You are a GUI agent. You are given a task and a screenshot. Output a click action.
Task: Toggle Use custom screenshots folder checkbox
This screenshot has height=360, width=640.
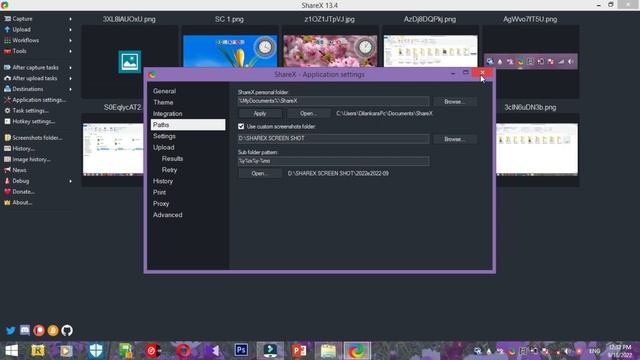(241, 127)
